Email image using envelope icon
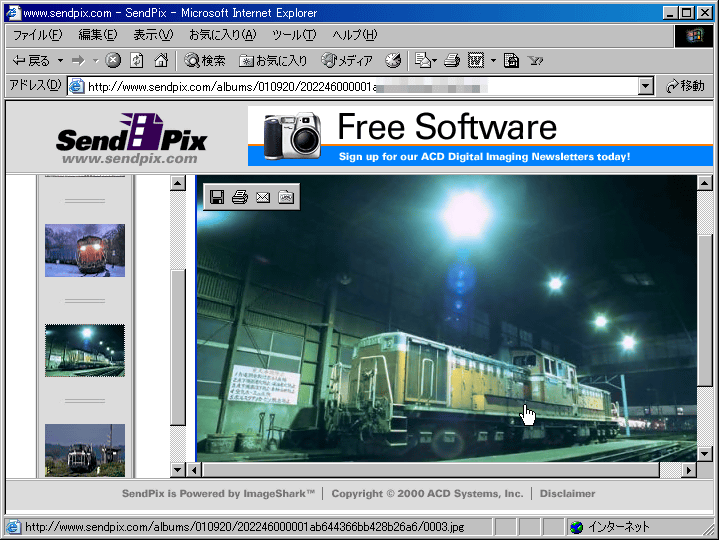The image size is (719, 540). pos(263,197)
